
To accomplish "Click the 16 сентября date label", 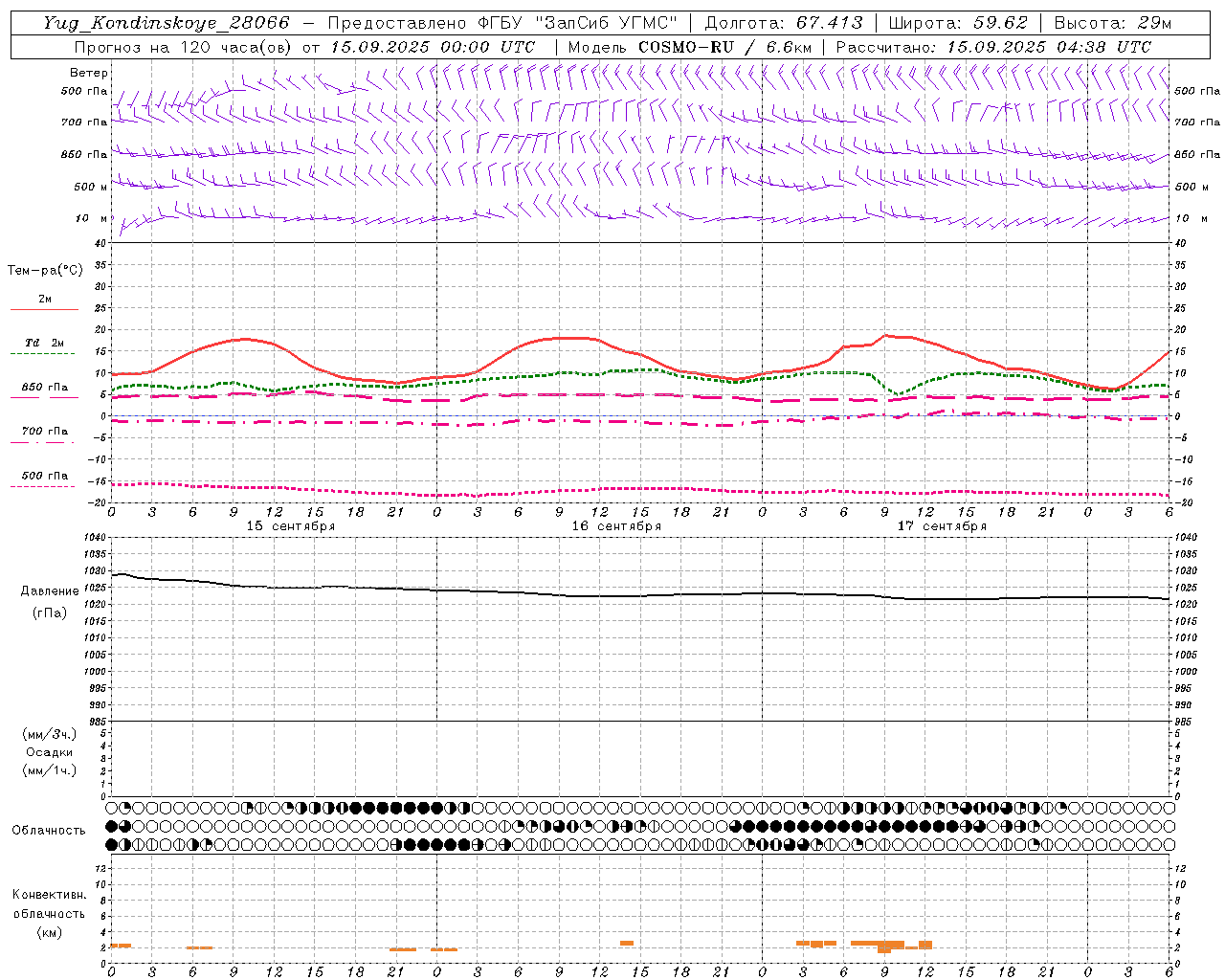I will pyautogui.click(x=616, y=526).
